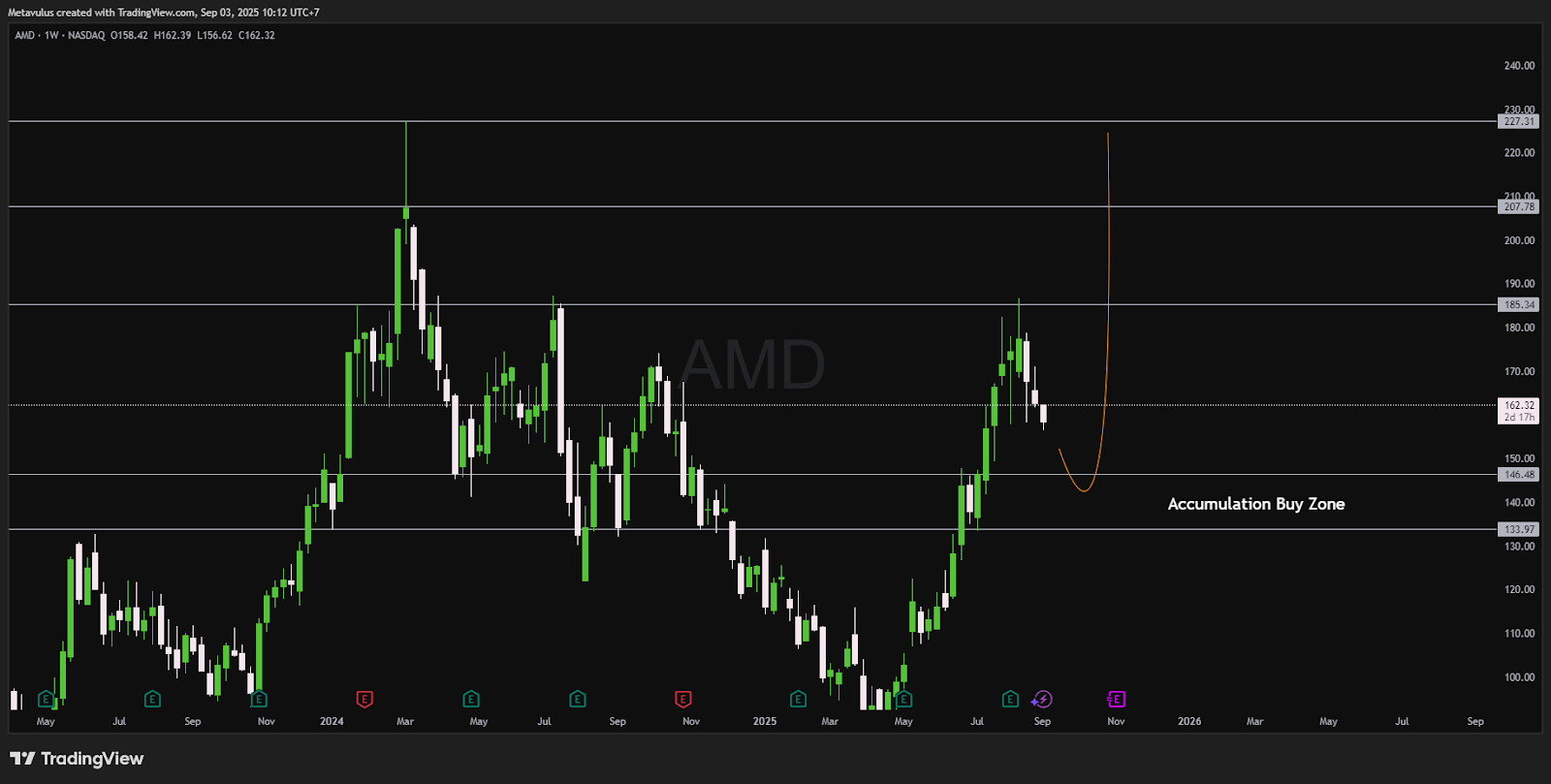Open the red earnings marker after 2024 label
The width and height of the screenshot is (1551, 784).
(364, 699)
